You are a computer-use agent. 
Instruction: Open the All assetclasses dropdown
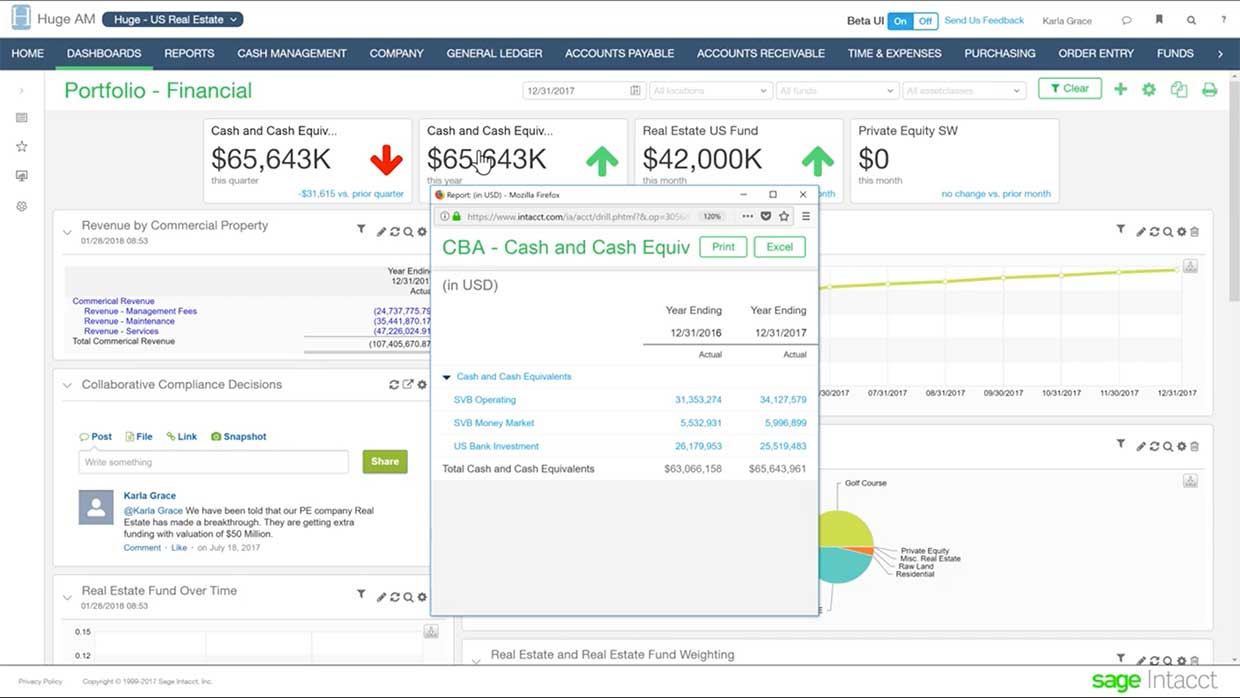(x=964, y=90)
